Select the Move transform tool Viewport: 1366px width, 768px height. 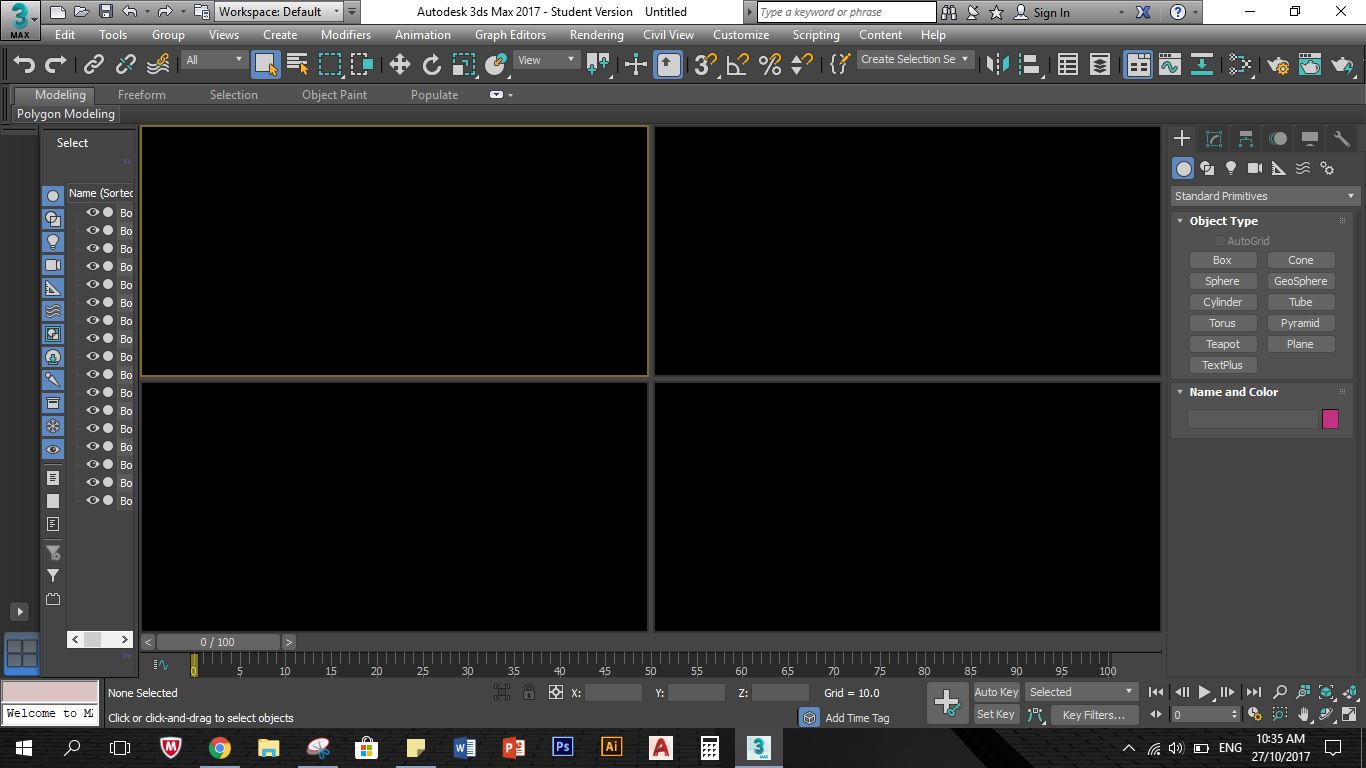(400, 65)
